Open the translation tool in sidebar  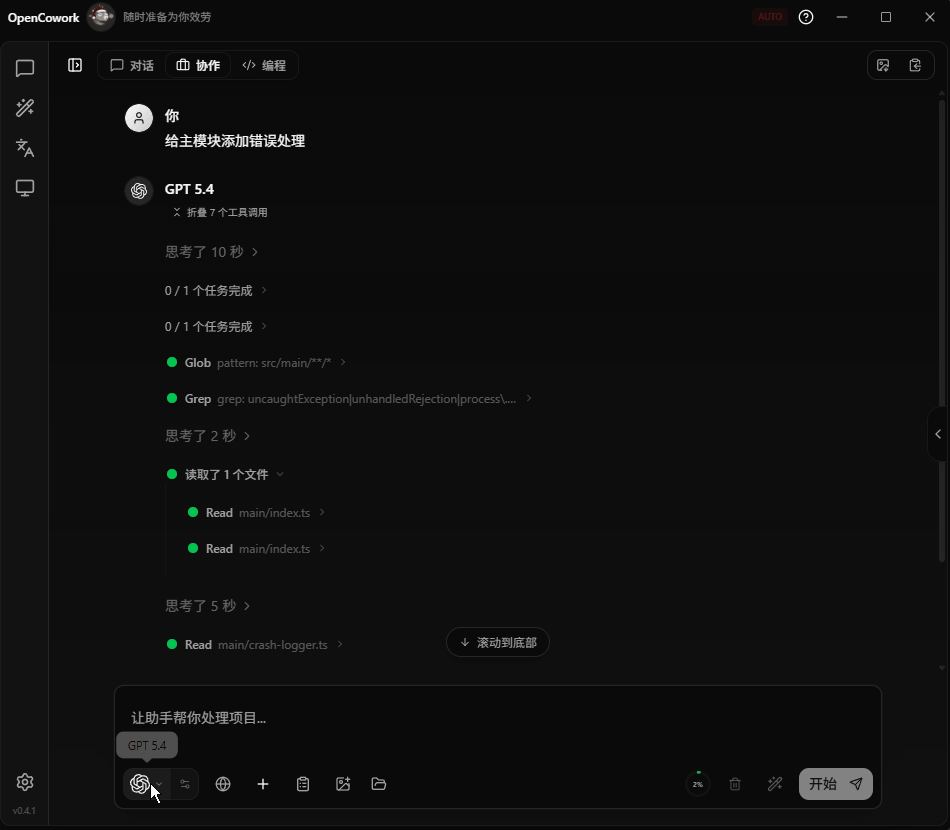(25, 148)
